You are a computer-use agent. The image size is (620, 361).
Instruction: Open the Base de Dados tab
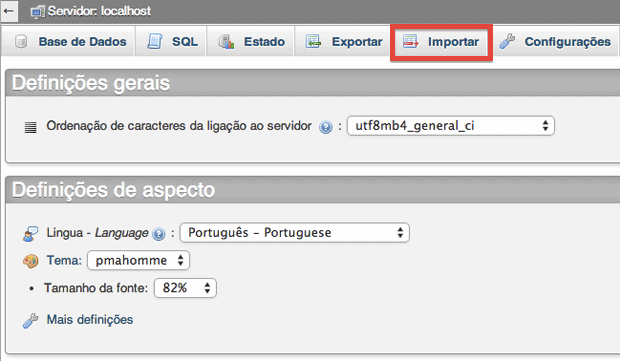[x=68, y=42]
